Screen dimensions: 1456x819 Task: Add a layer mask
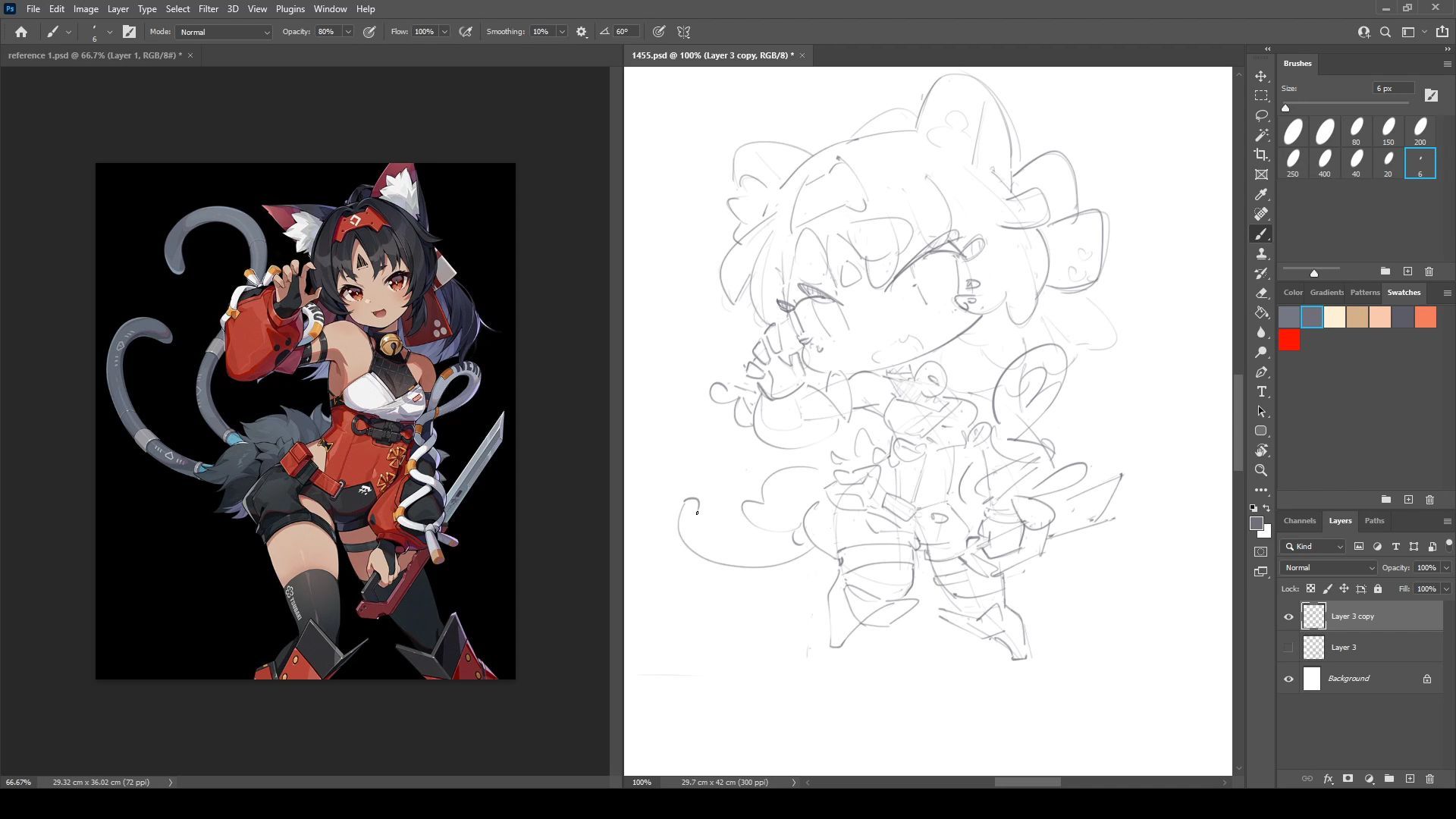pos(1348,779)
